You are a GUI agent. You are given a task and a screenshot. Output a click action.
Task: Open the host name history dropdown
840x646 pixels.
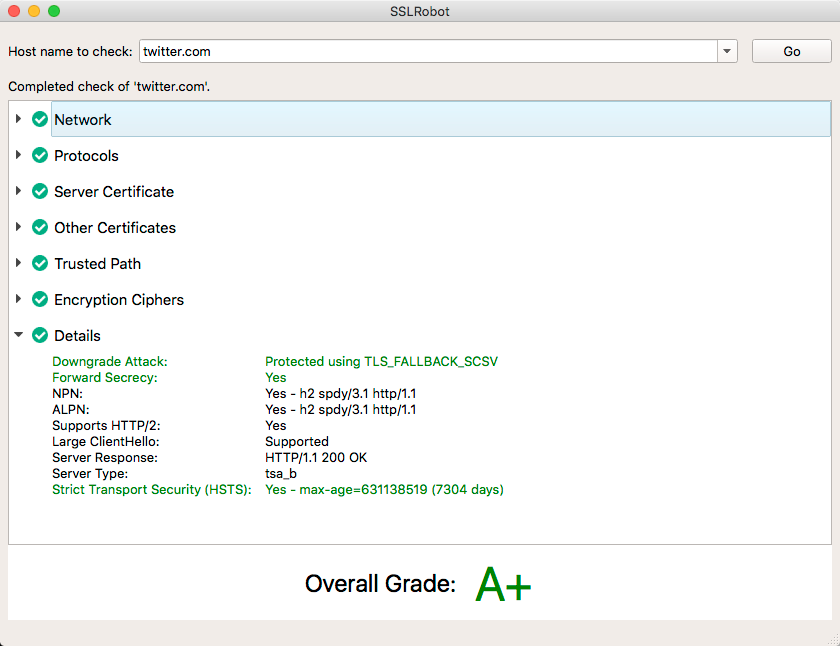(727, 51)
